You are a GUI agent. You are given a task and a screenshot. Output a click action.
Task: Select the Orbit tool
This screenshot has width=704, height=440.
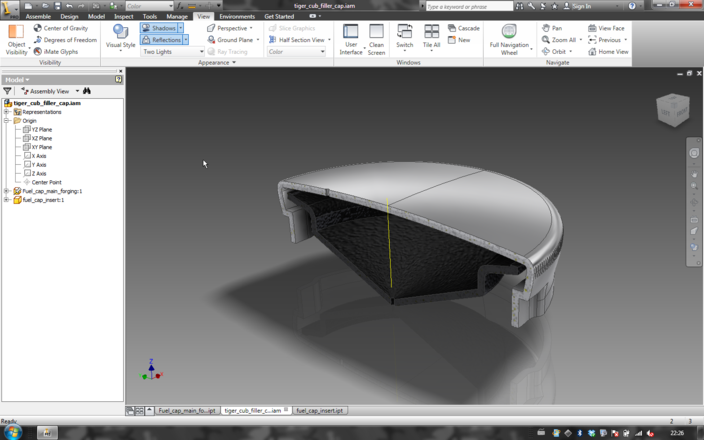click(x=554, y=52)
